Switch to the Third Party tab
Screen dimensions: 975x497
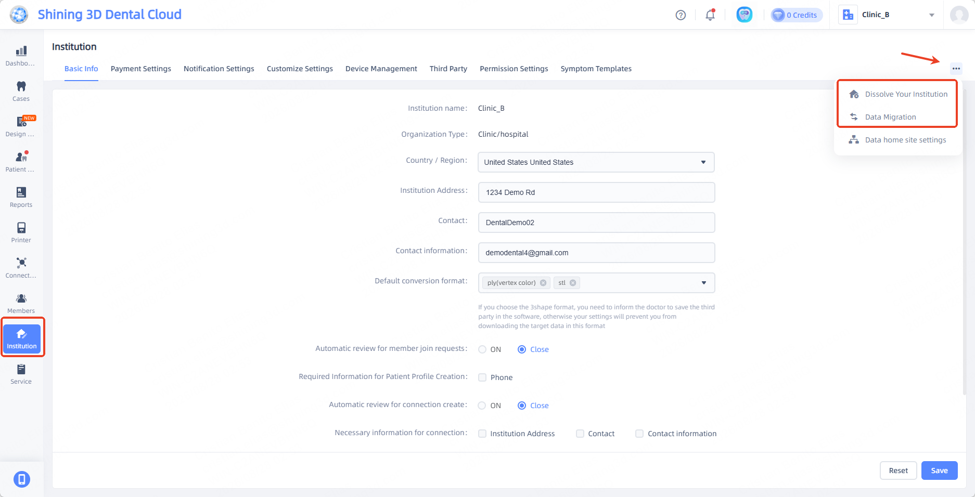pos(448,68)
